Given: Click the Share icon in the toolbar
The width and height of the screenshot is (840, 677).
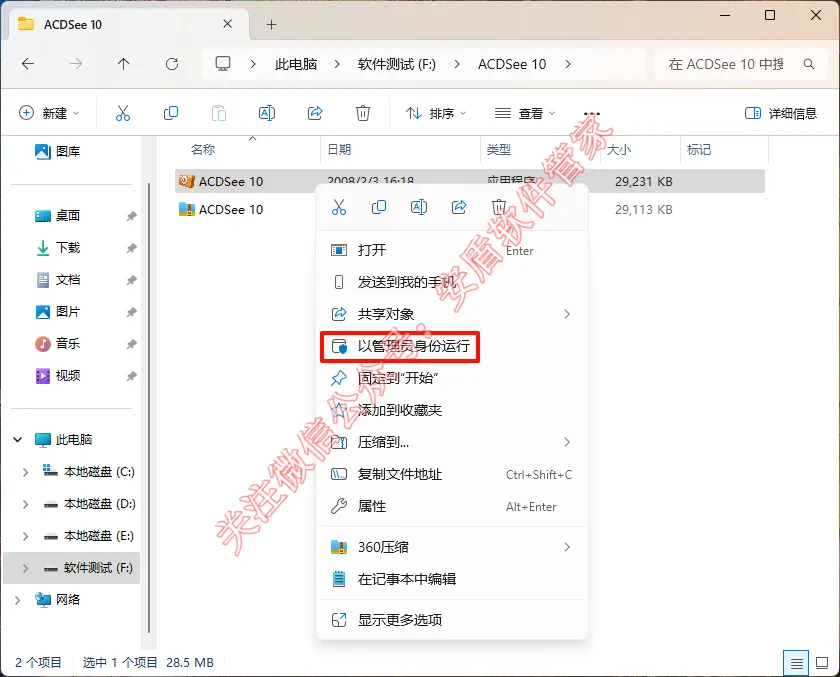Looking at the screenshot, I should 315,113.
